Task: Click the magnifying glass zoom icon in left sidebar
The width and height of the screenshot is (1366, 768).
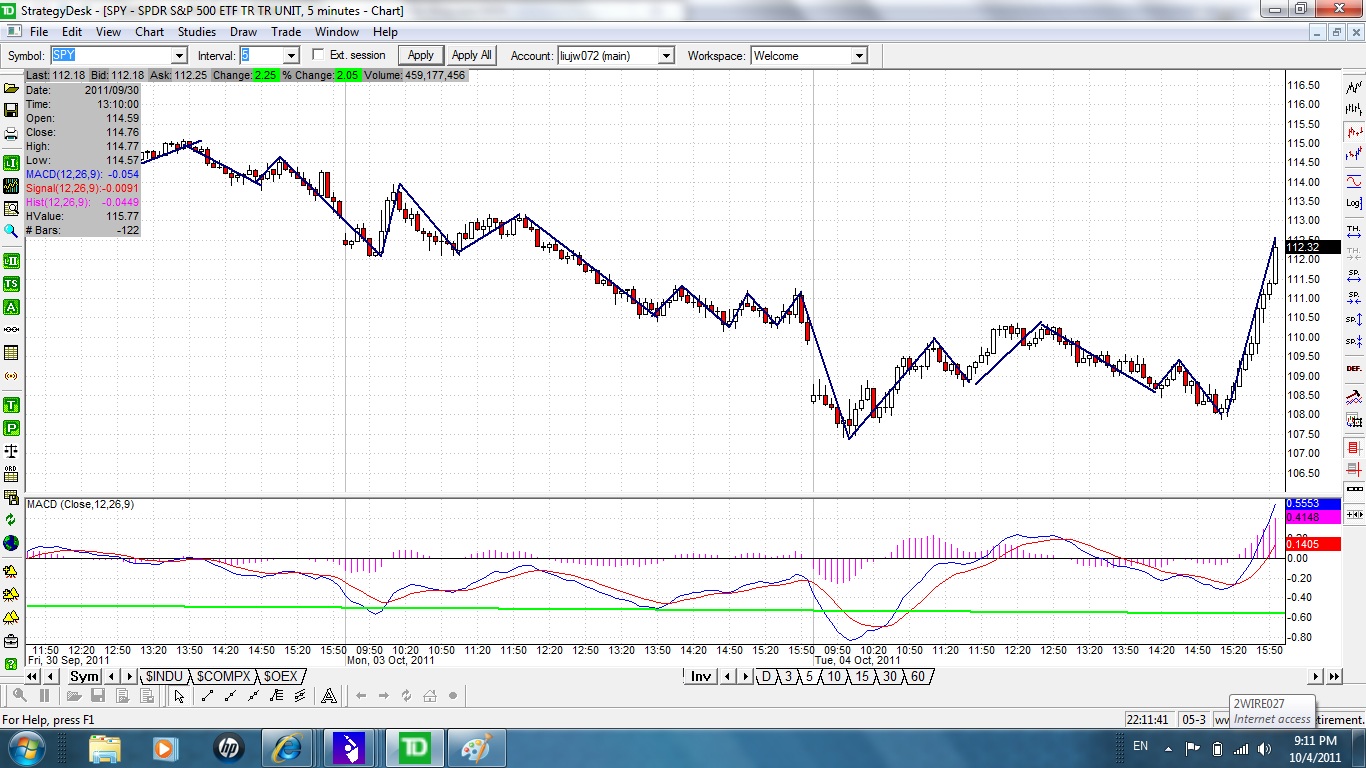Action: (x=11, y=231)
